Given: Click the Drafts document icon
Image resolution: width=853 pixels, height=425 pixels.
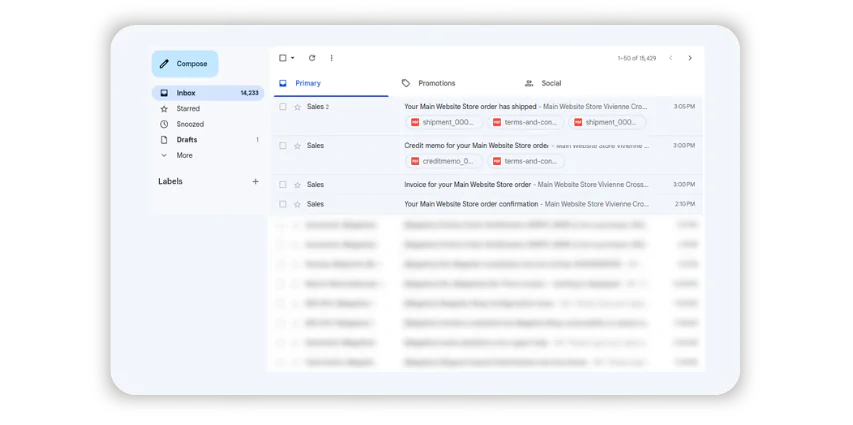Looking at the screenshot, I should coord(164,140).
